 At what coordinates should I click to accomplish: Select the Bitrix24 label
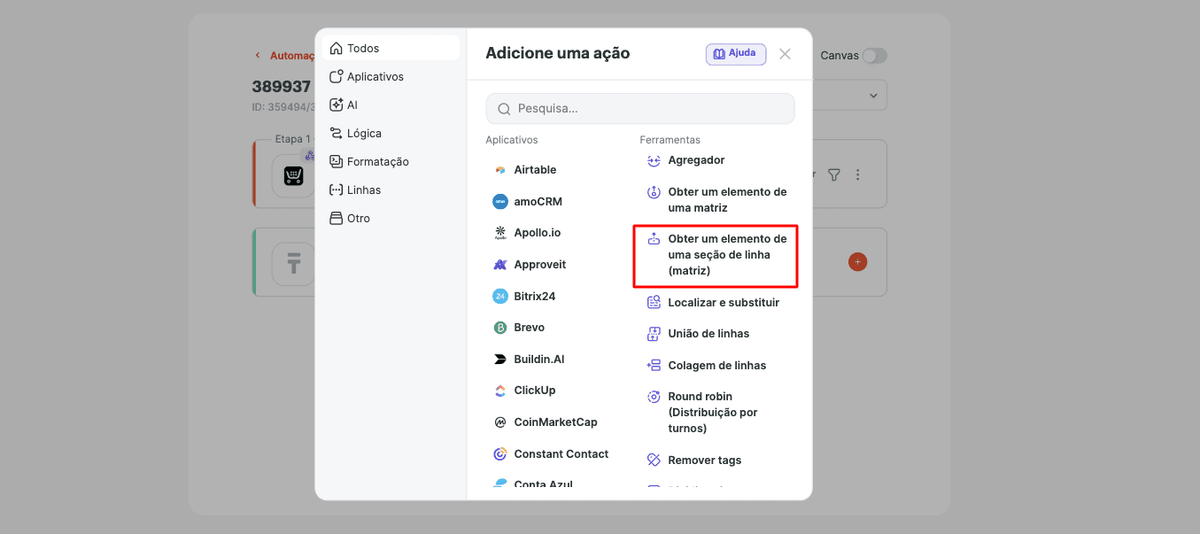535,296
